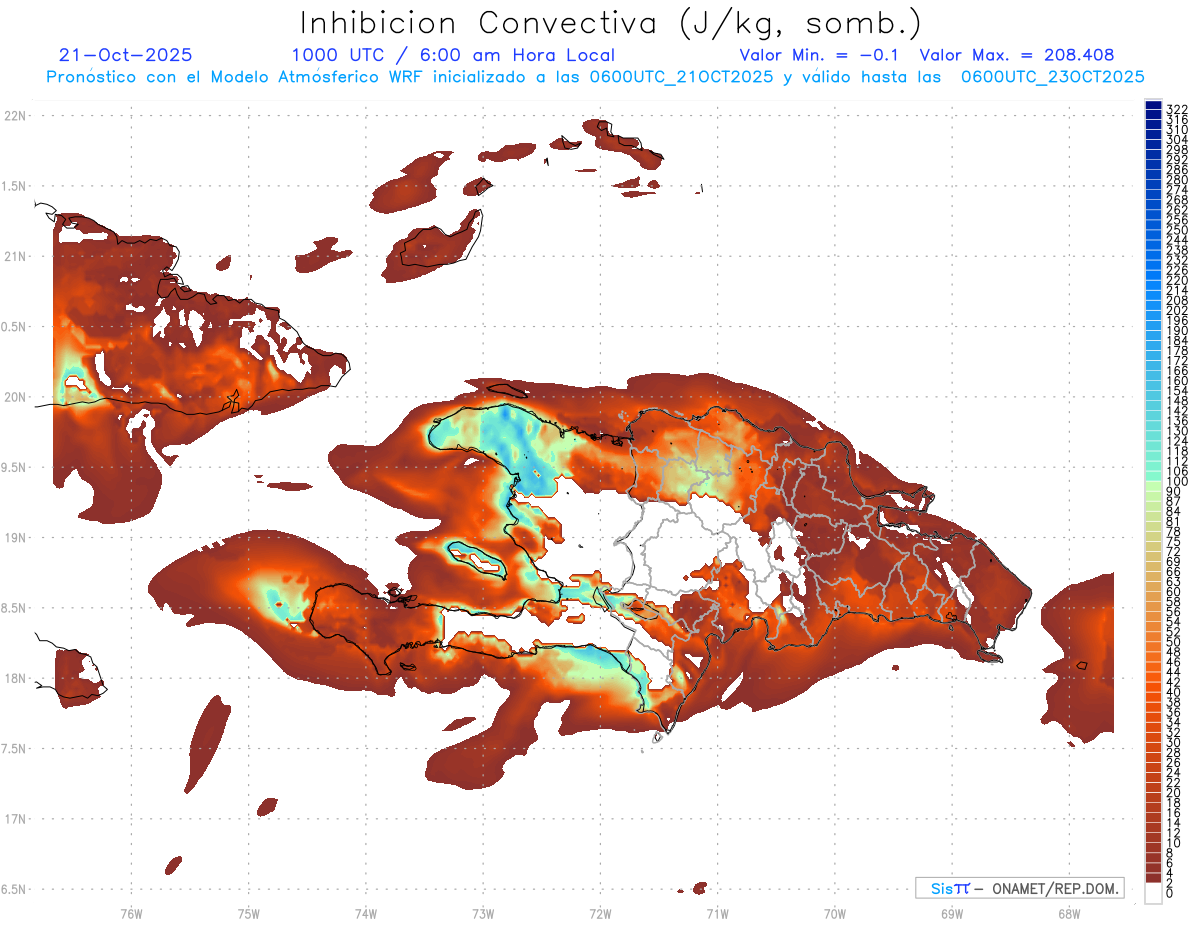
Task: Click the '75W' longitude label
Action: (248, 913)
